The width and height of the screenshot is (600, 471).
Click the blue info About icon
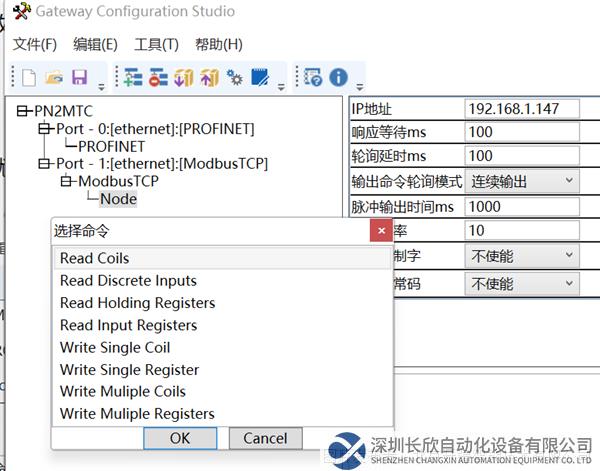pos(338,77)
